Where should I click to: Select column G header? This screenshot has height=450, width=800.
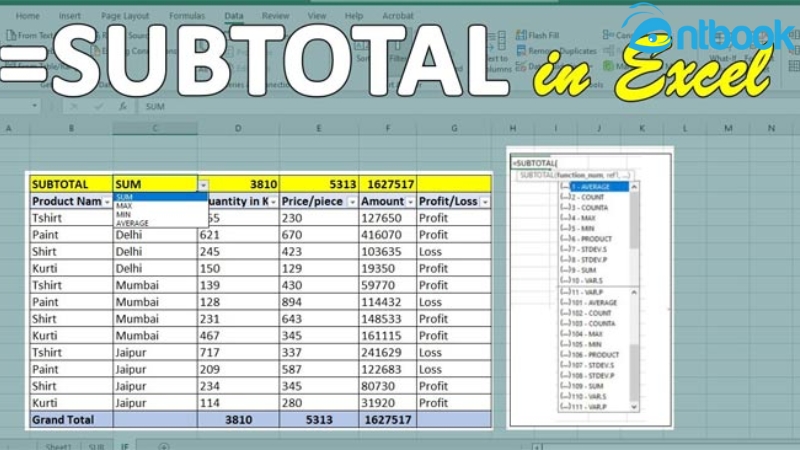click(454, 129)
